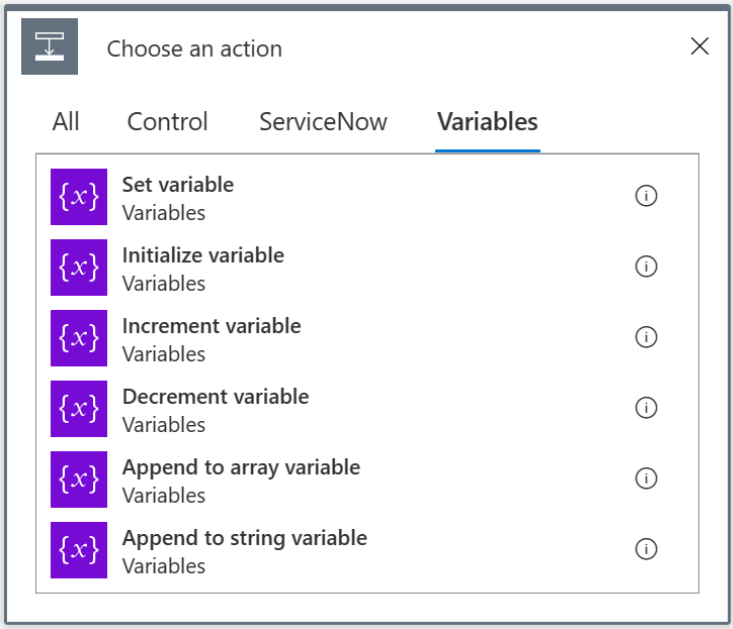Image resolution: width=733 pixels, height=629 pixels.
Task: Click the Set variable purple icon
Action: click(x=79, y=197)
